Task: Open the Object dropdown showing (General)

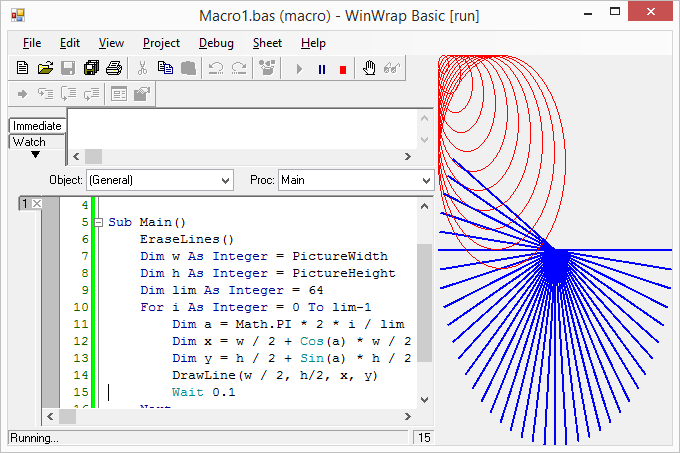Action: 224,181
